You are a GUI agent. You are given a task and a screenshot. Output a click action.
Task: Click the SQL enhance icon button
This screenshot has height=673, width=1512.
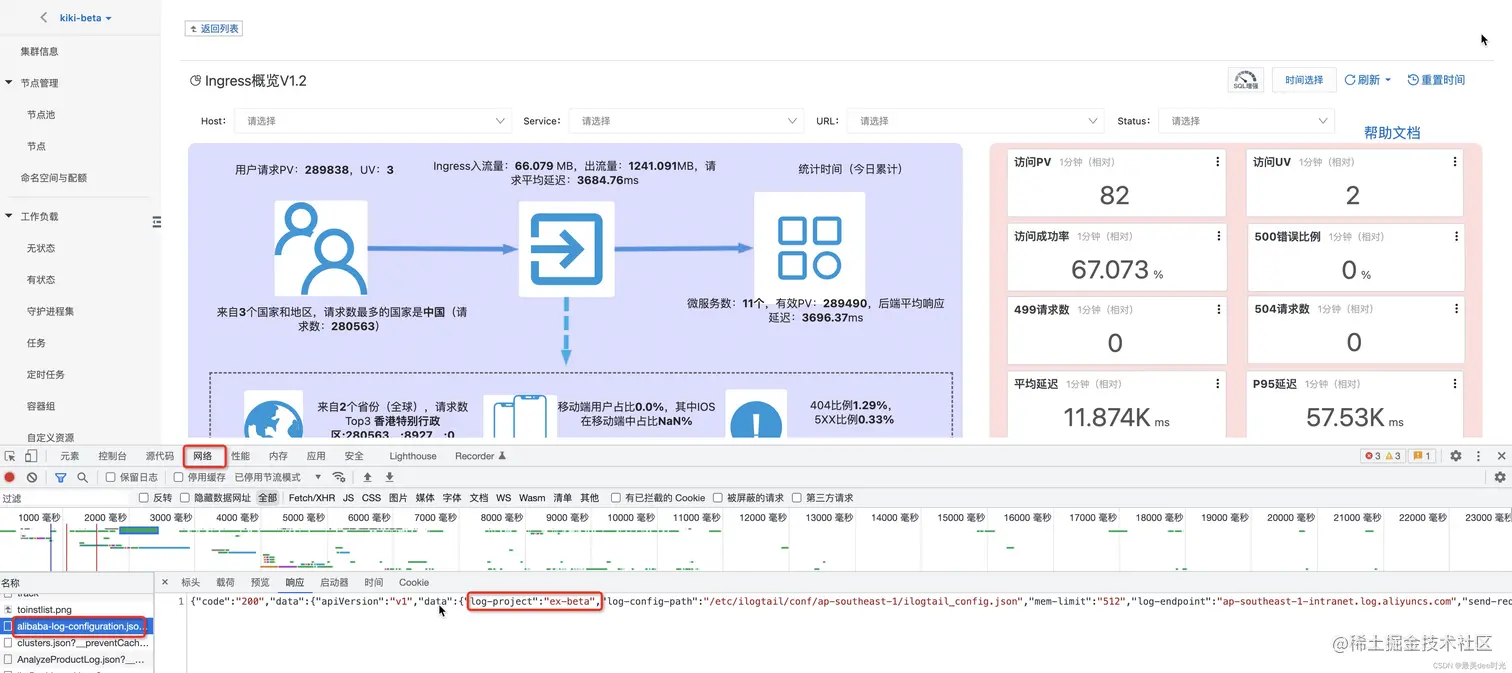pos(1245,80)
